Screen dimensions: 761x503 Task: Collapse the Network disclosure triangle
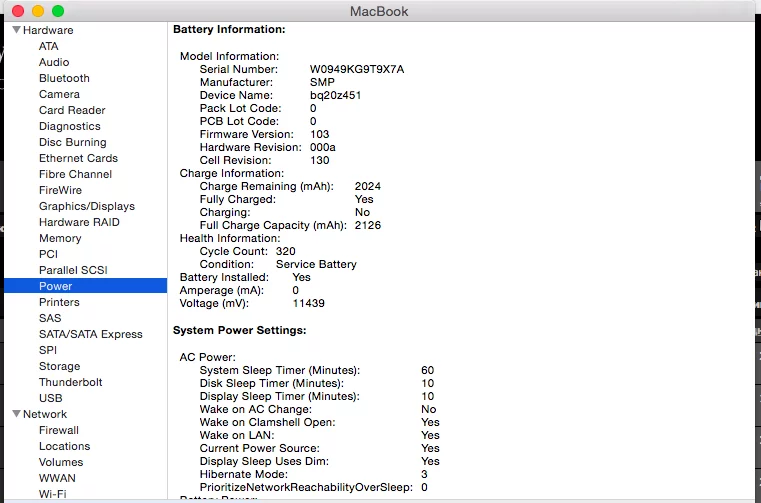[x=17, y=414]
